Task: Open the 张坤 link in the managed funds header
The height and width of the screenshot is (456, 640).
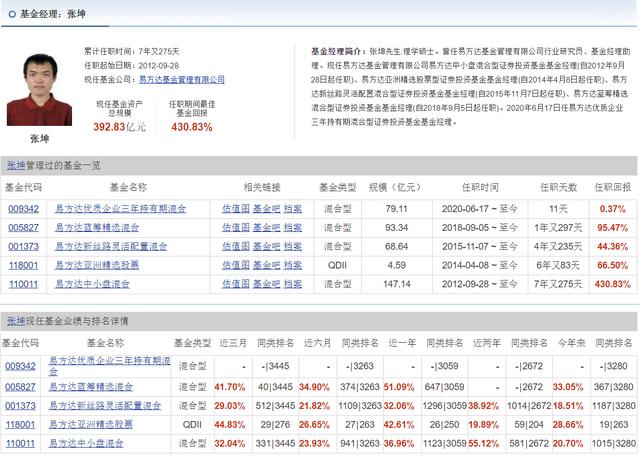Action: (16, 165)
